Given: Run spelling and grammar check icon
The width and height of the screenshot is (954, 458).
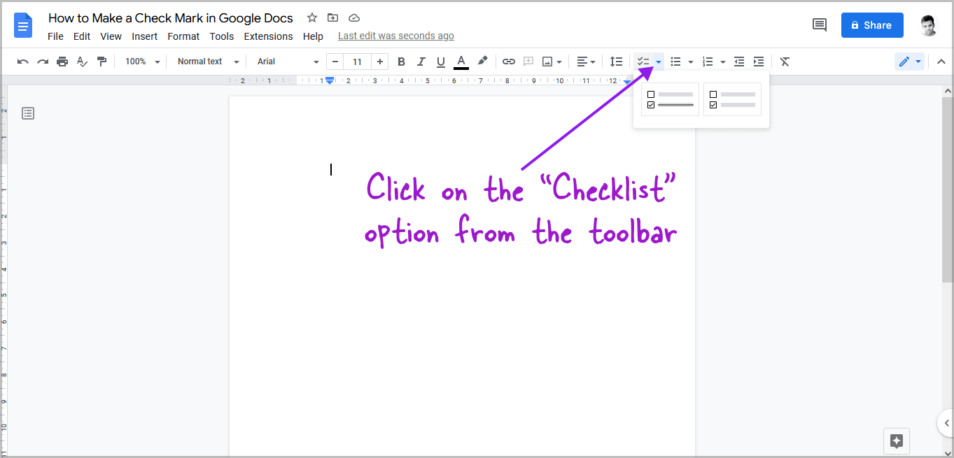Looking at the screenshot, I should click(82, 61).
